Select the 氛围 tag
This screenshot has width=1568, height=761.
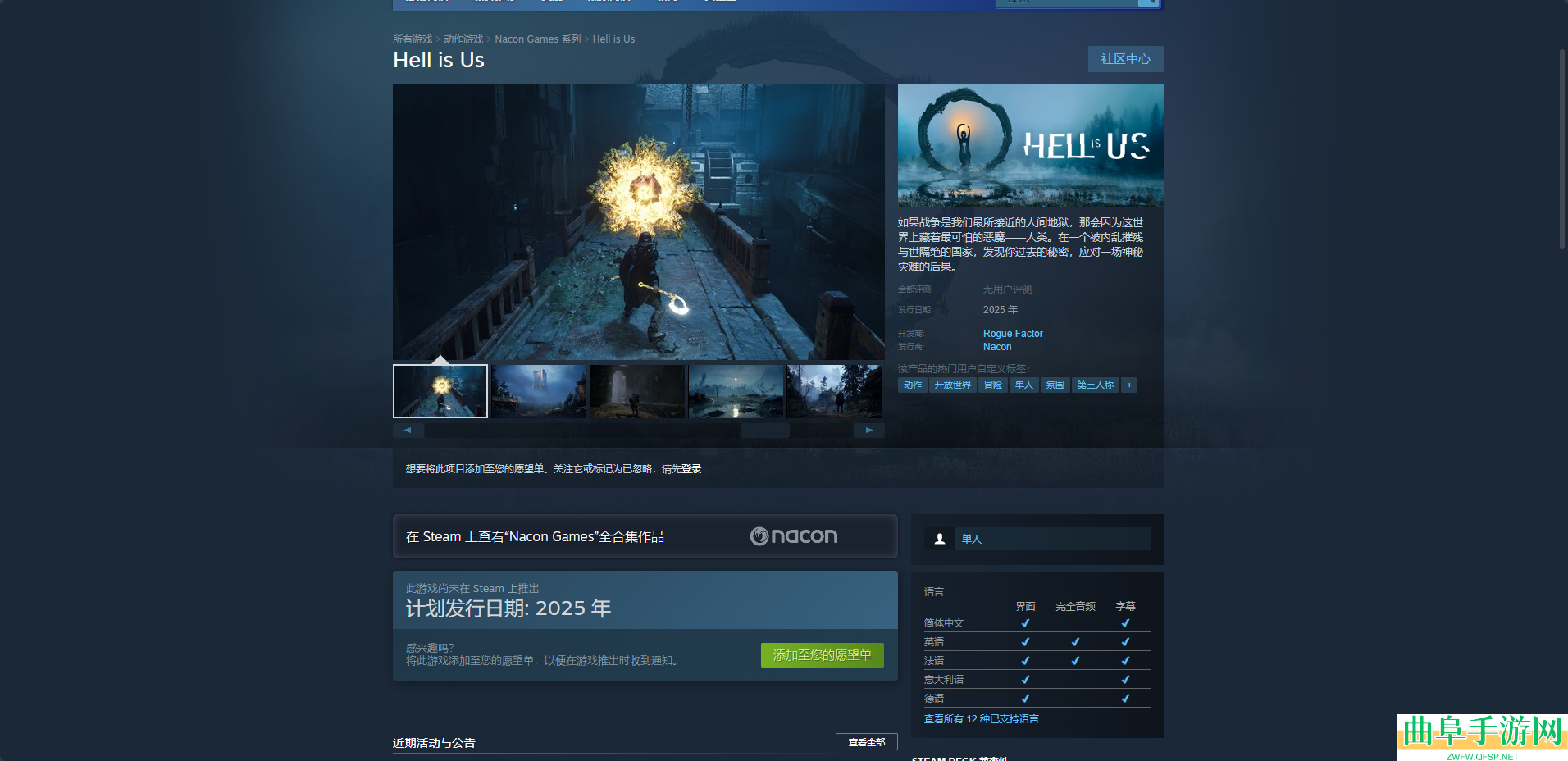[1055, 385]
